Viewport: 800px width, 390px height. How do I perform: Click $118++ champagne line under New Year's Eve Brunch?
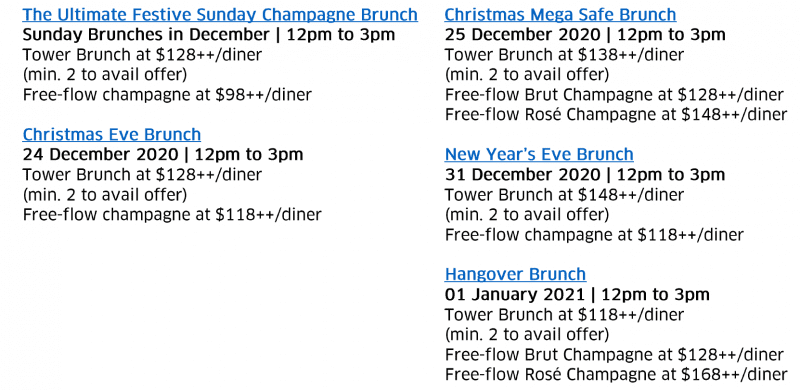pos(594,235)
